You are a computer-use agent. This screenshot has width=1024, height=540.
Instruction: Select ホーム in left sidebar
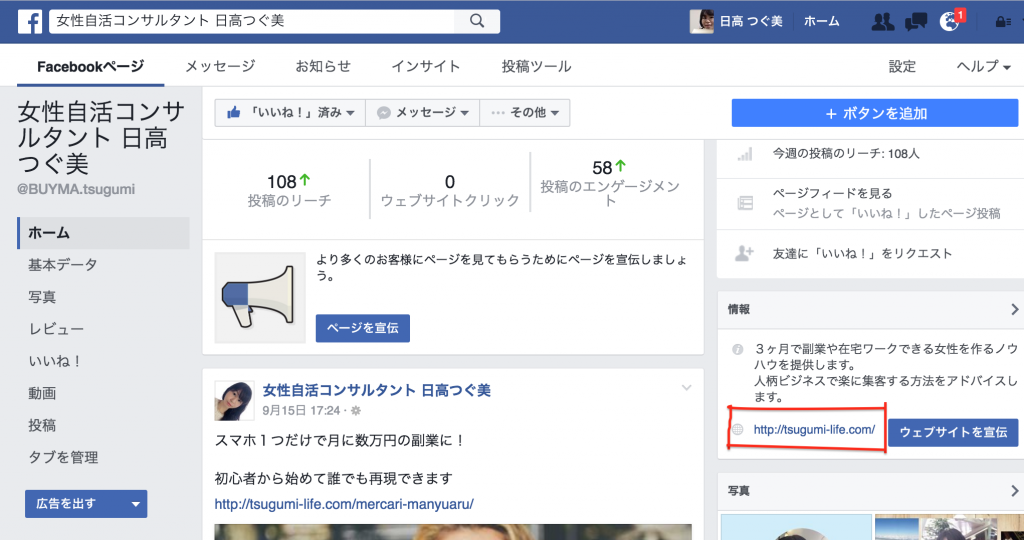[x=104, y=233]
